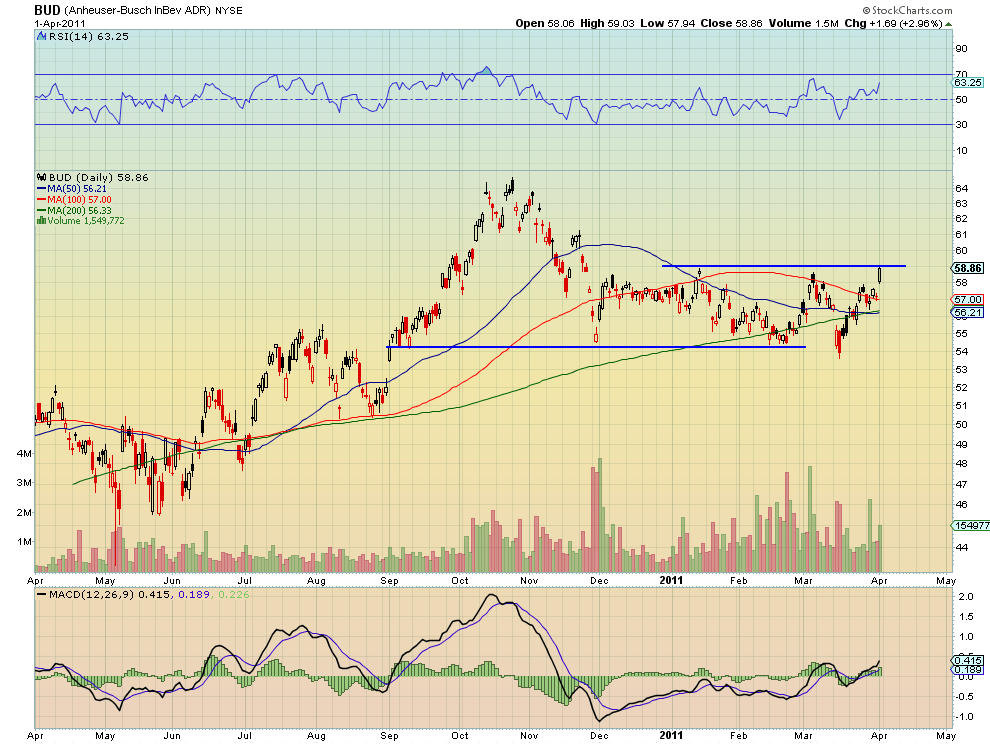Click the 3M volume axis label
Viewport: 990px width, 744px height.
(24, 483)
